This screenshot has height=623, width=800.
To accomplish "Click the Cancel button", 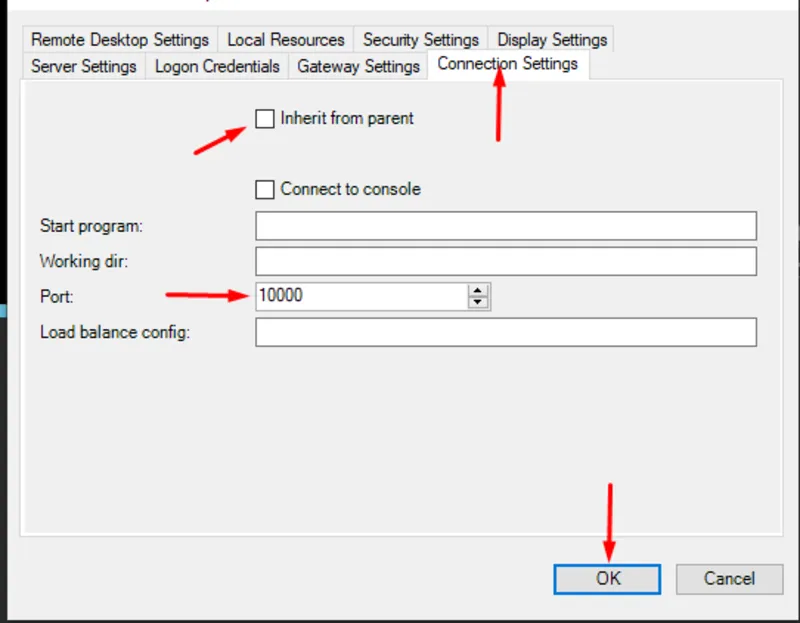I will tap(729, 579).
